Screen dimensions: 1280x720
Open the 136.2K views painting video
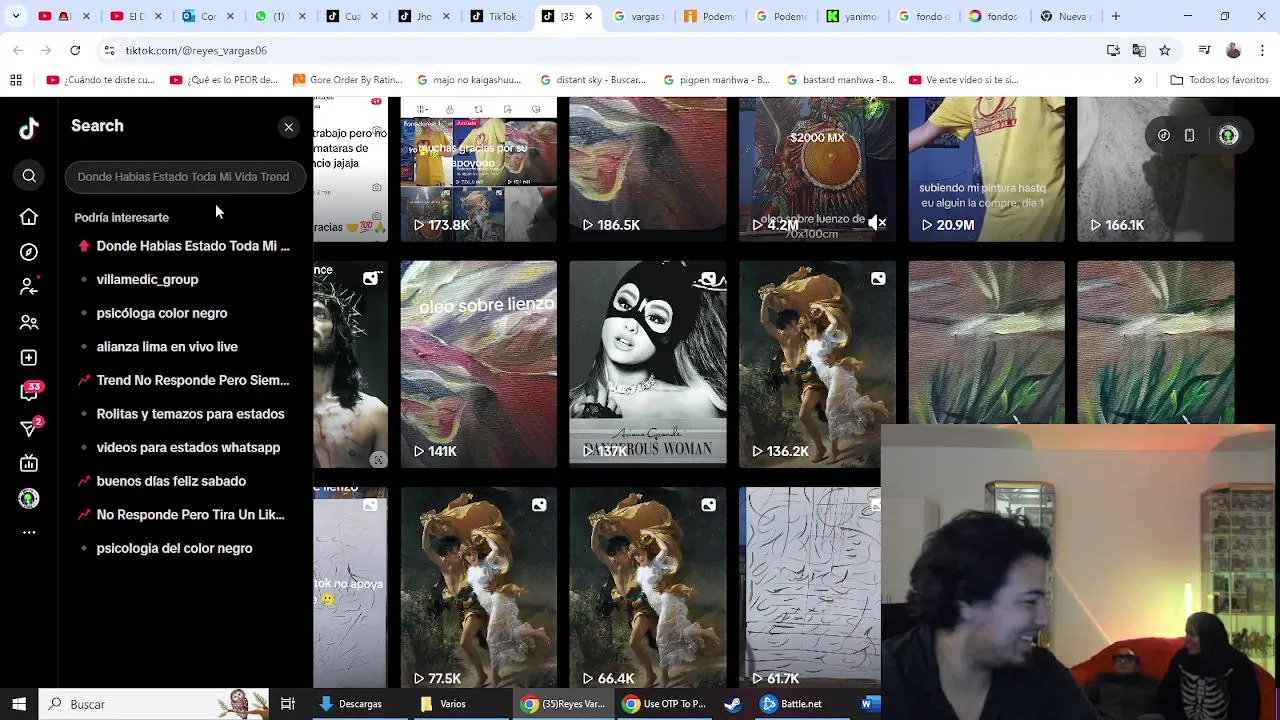pyautogui.click(x=817, y=364)
